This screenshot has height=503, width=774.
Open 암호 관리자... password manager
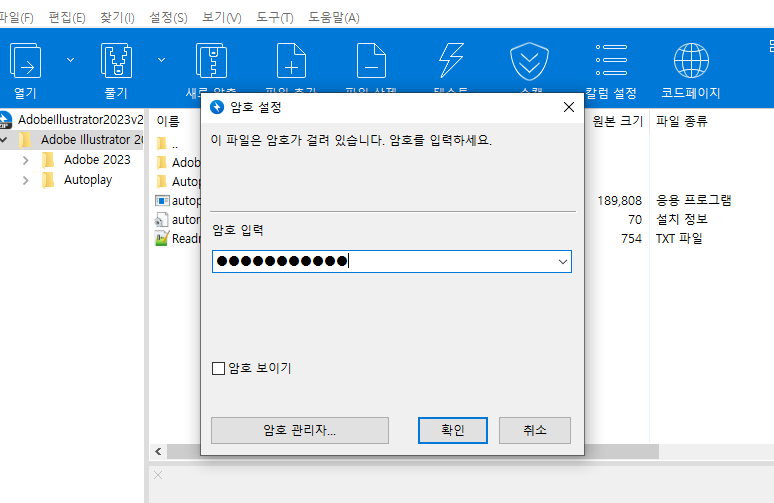click(x=300, y=430)
